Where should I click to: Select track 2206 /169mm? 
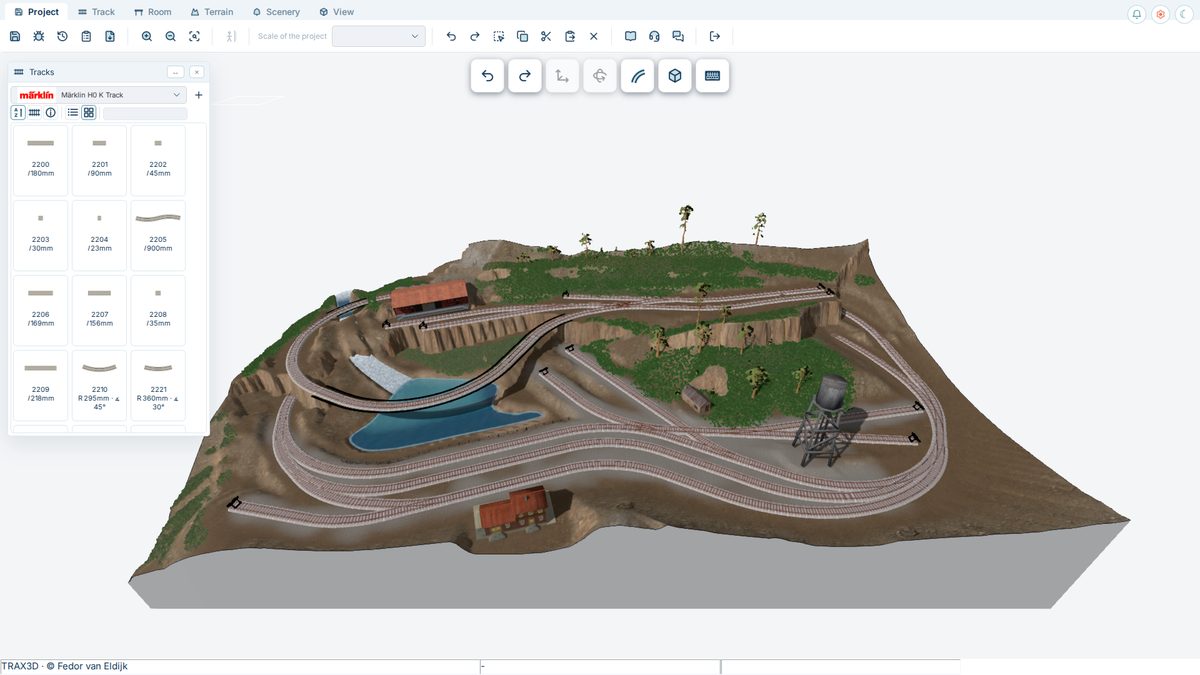point(40,310)
